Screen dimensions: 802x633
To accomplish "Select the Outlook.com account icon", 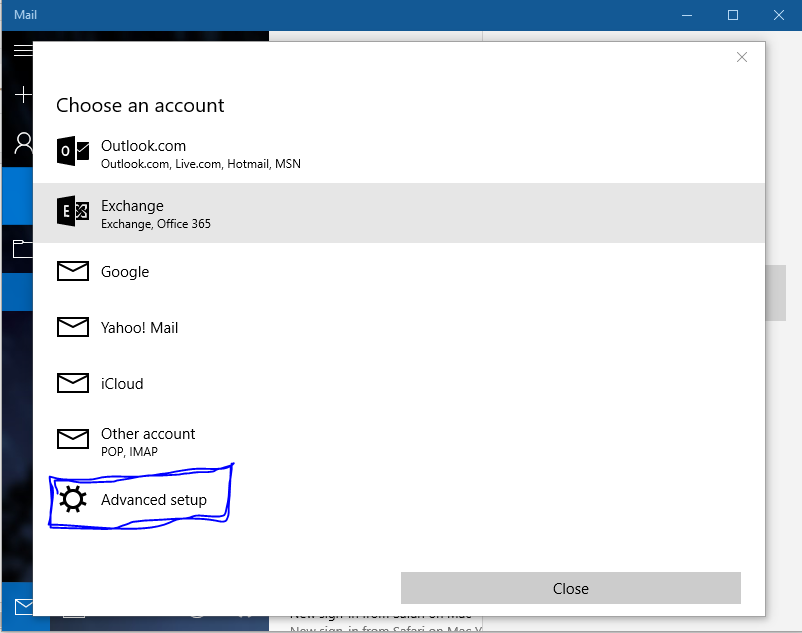I will (x=72, y=151).
